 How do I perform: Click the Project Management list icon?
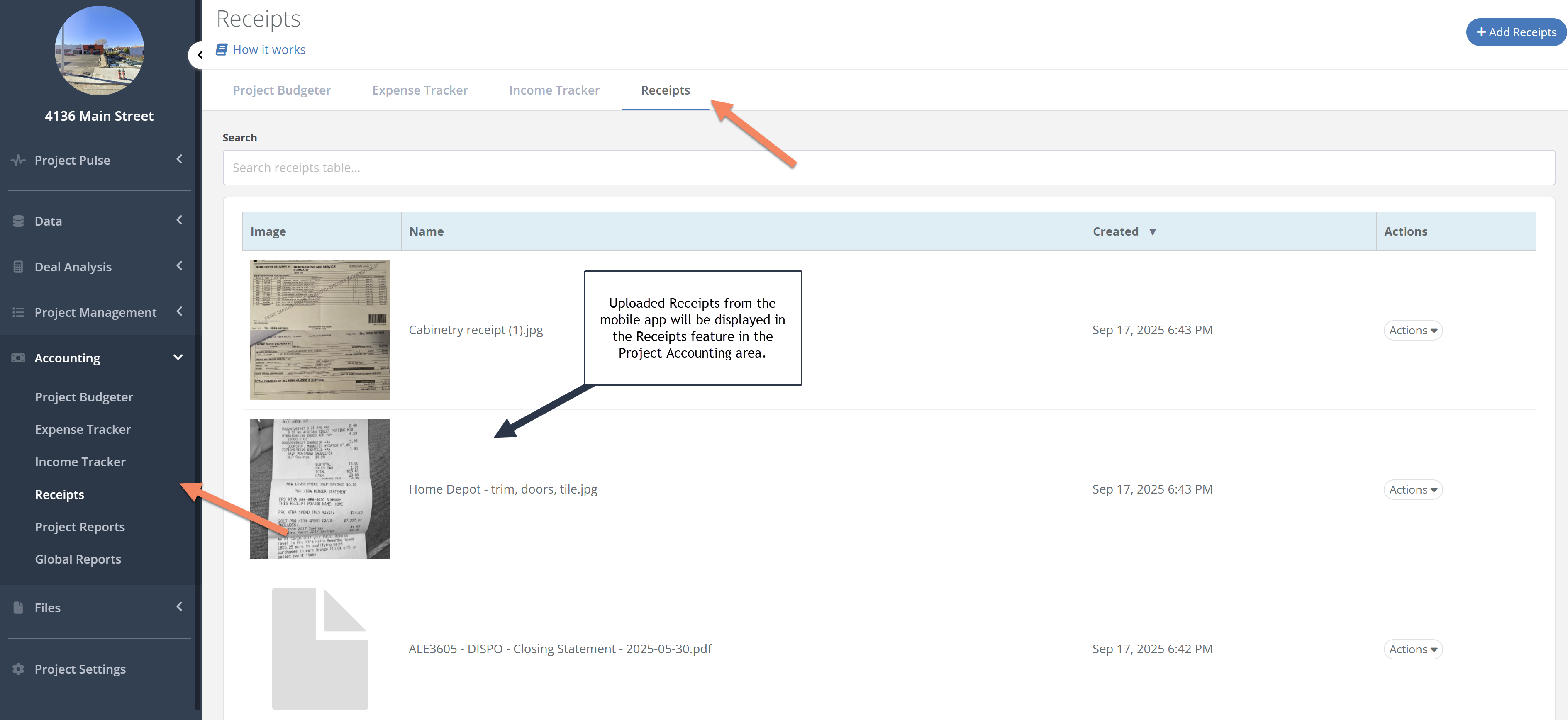[18, 313]
